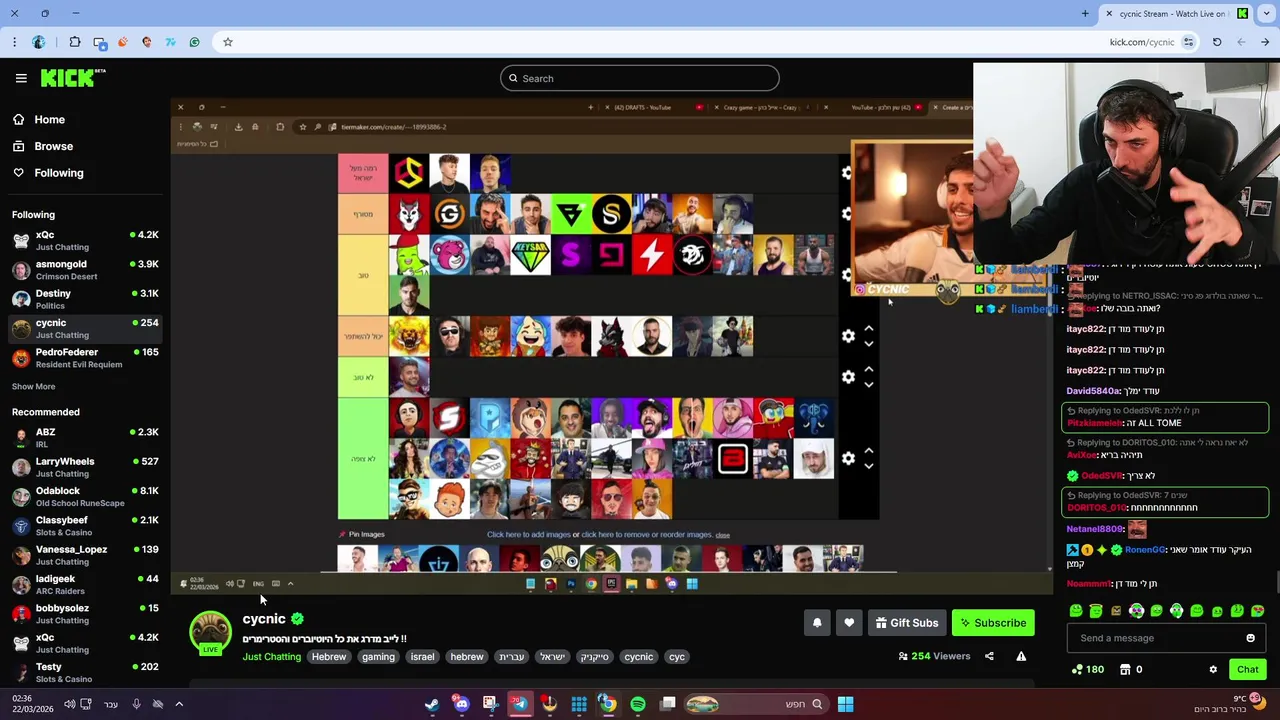Screen dimensions: 1280x720
Task: Open the Kick hamburger sidebar menu
Action: pyautogui.click(x=21, y=78)
